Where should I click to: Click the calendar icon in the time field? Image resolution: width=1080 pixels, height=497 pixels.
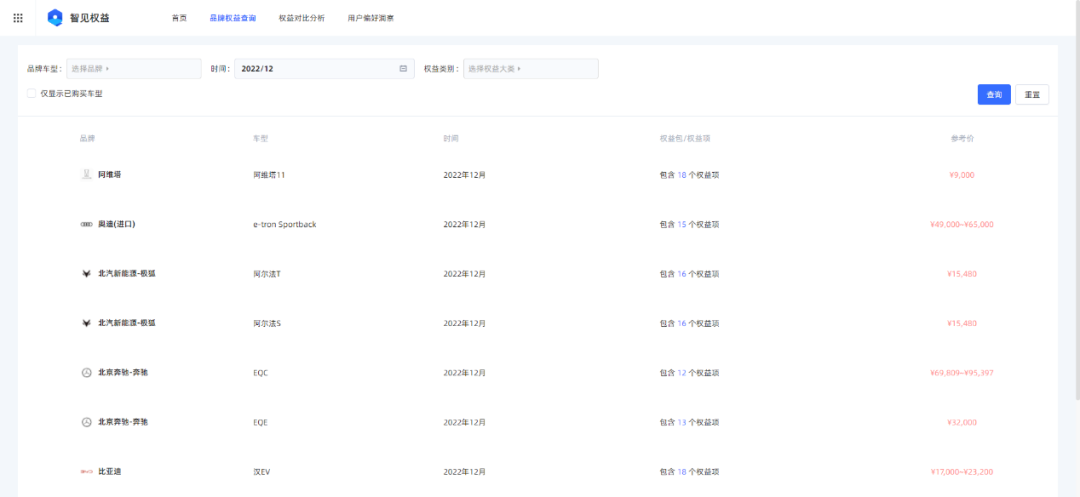click(403, 69)
